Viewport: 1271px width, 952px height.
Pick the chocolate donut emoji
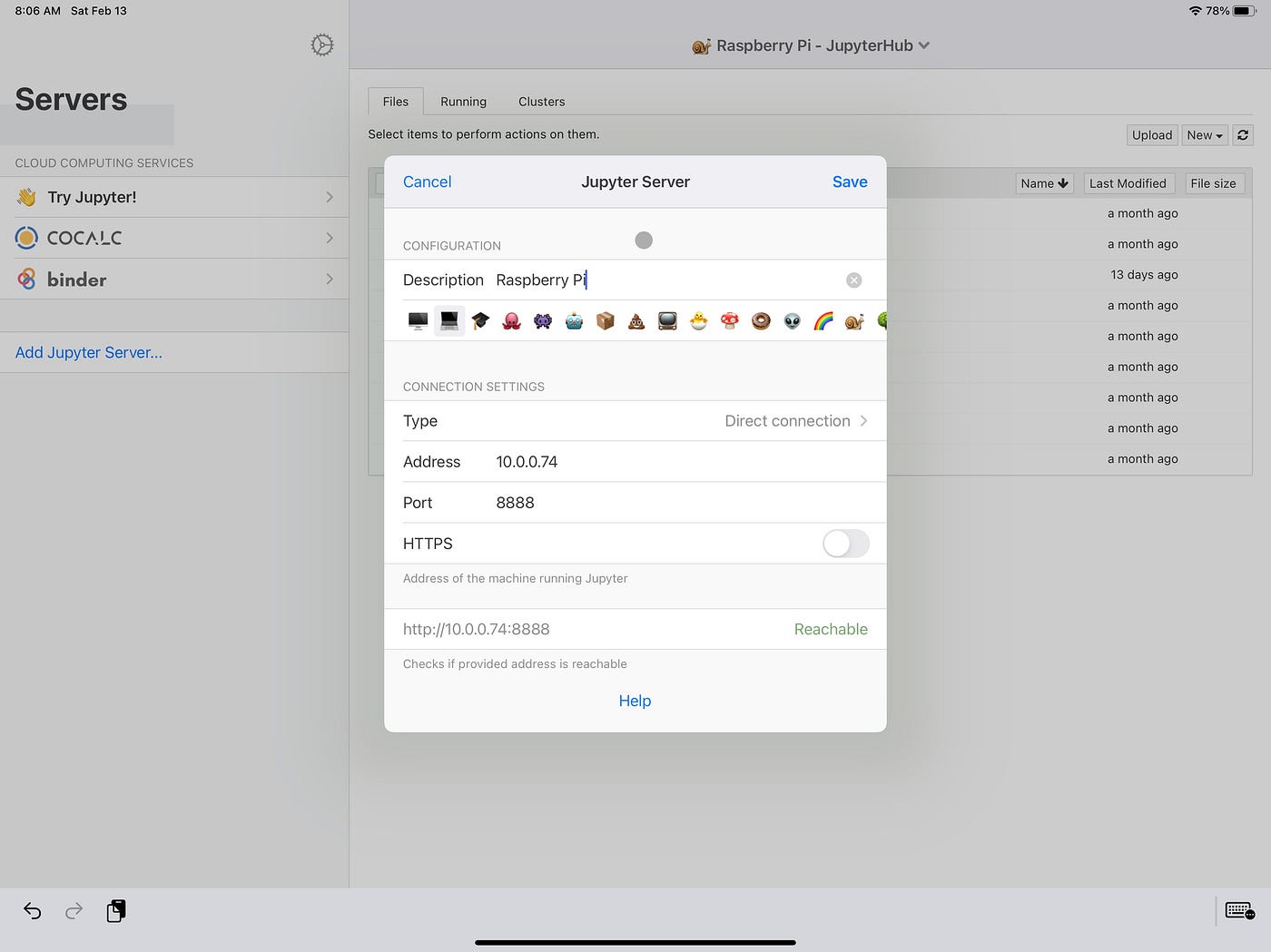click(761, 320)
